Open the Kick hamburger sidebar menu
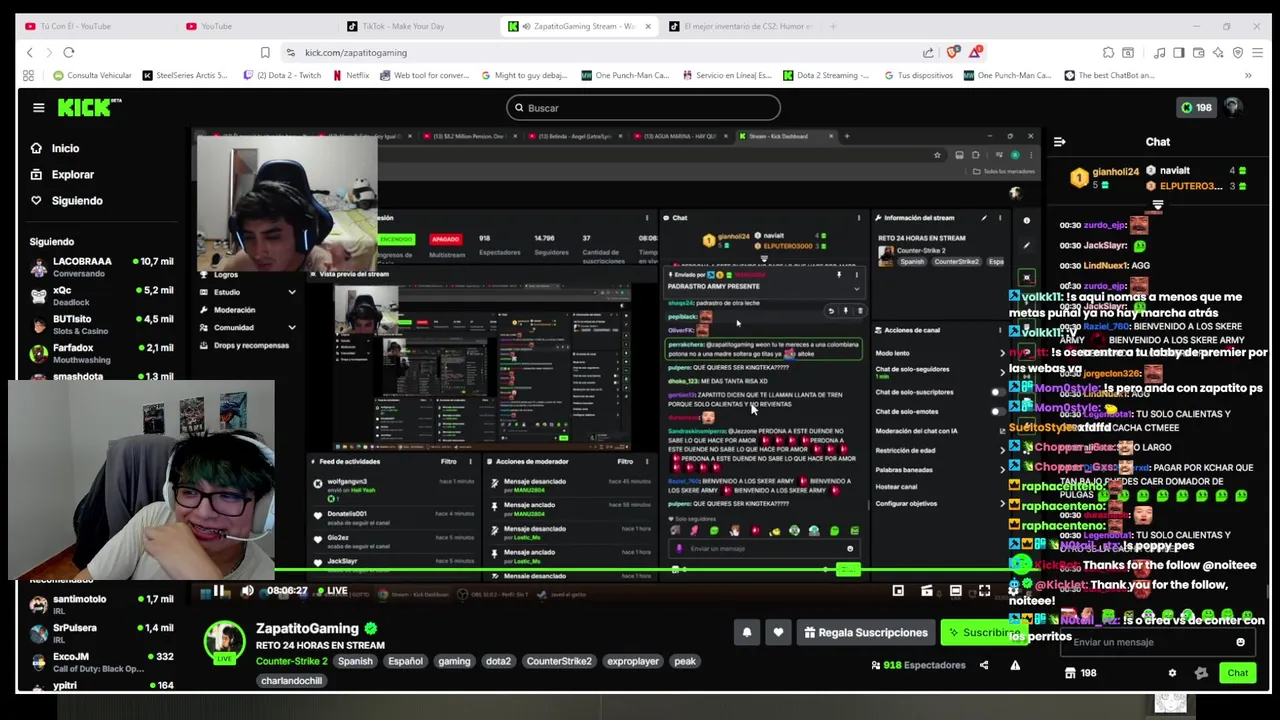The image size is (1280, 720). (x=38, y=108)
